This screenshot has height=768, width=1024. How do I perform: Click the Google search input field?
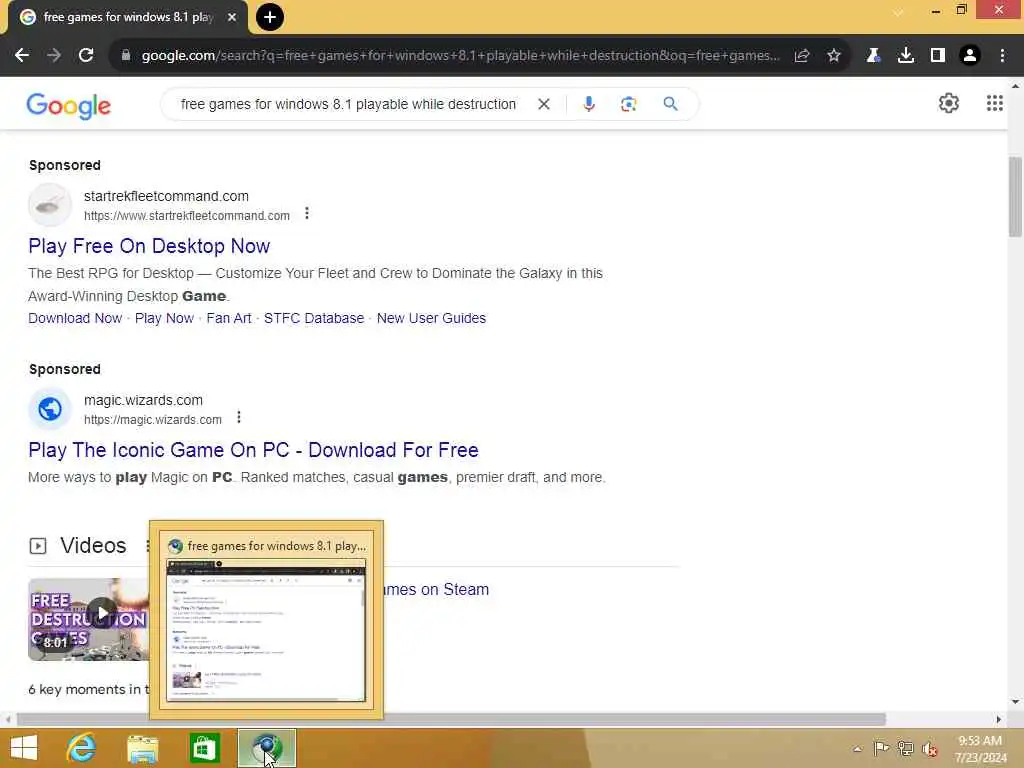pyautogui.click(x=348, y=104)
